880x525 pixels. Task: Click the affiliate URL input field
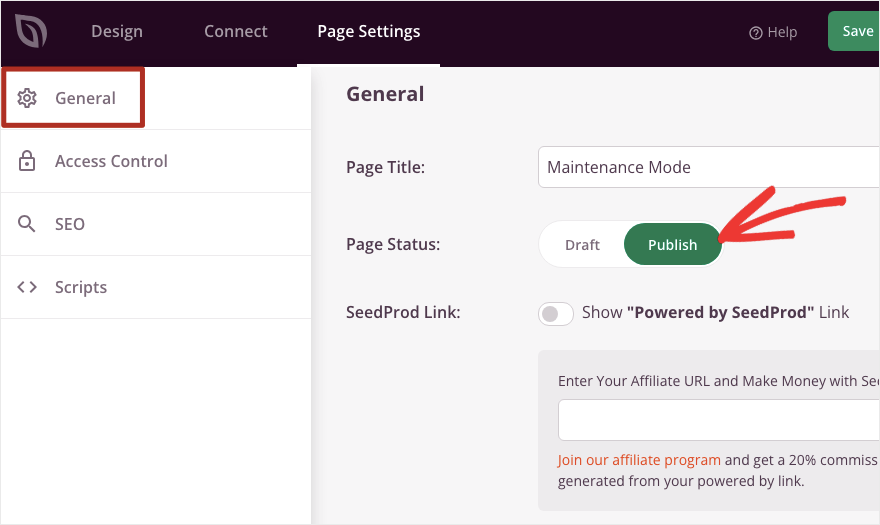pos(719,420)
